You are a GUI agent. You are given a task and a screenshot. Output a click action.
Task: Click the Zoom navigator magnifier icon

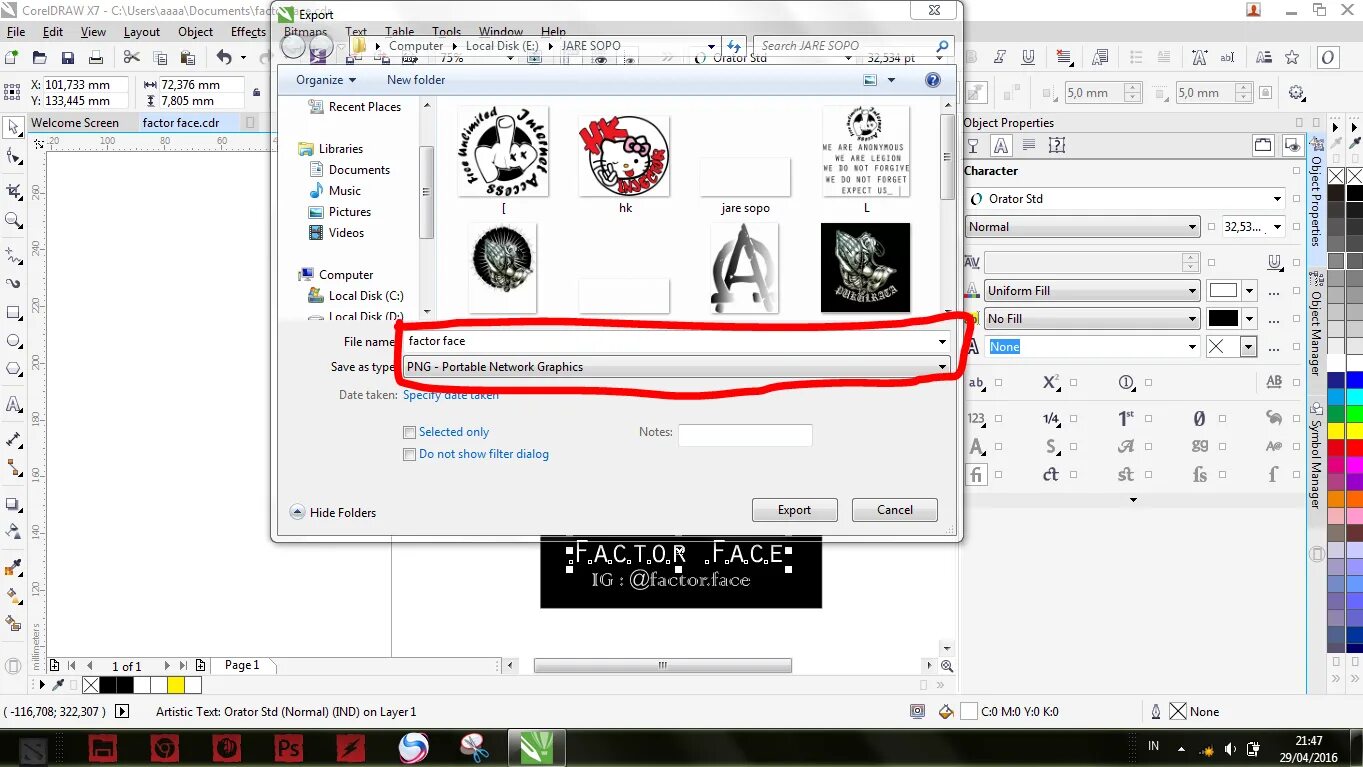pyautogui.click(x=946, y=666)
